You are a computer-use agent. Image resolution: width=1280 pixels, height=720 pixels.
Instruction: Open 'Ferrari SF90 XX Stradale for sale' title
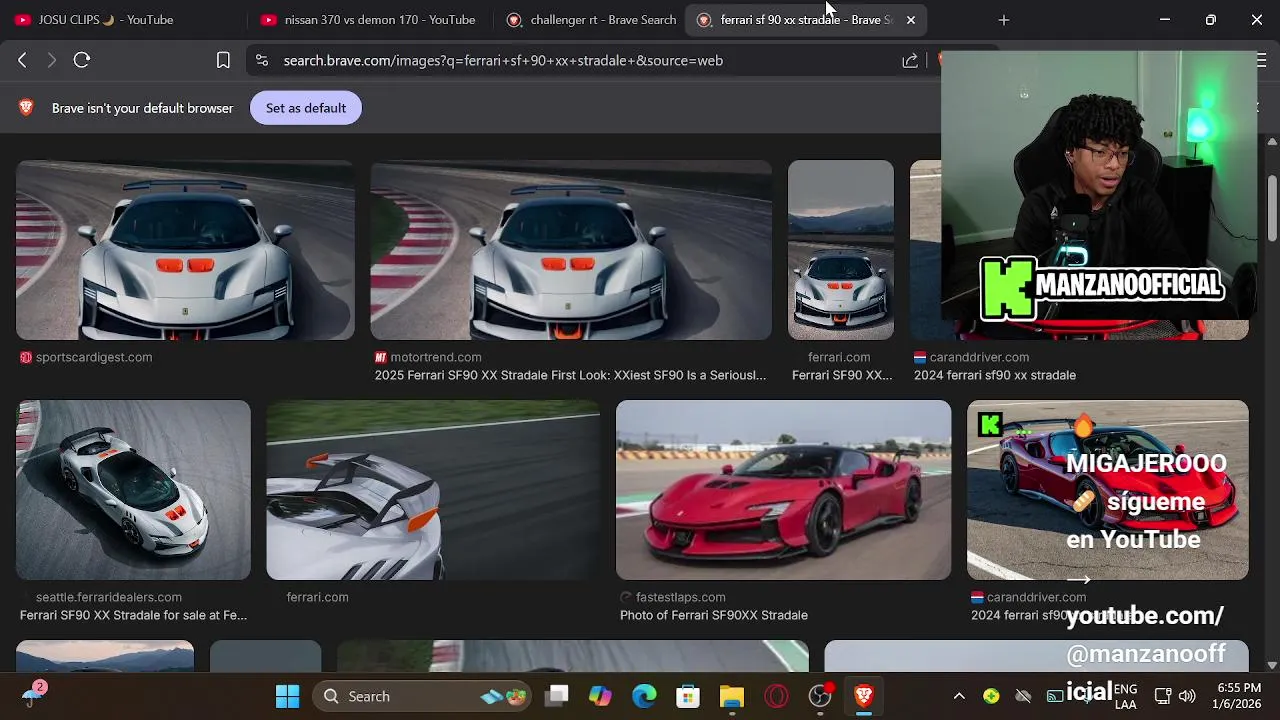tap(133, 615)
